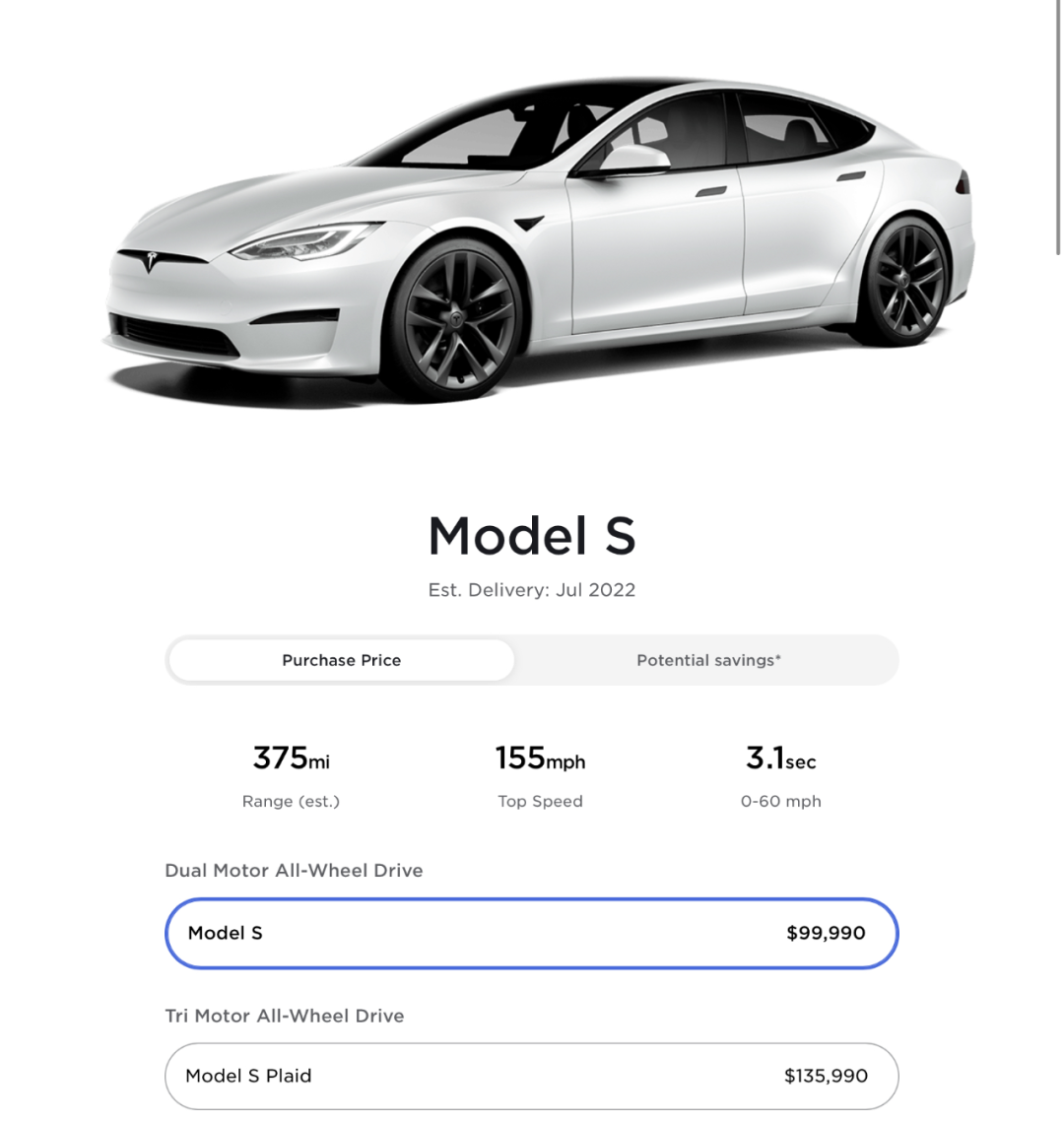Choose the Model S Plaid option

click(531, 1076)
